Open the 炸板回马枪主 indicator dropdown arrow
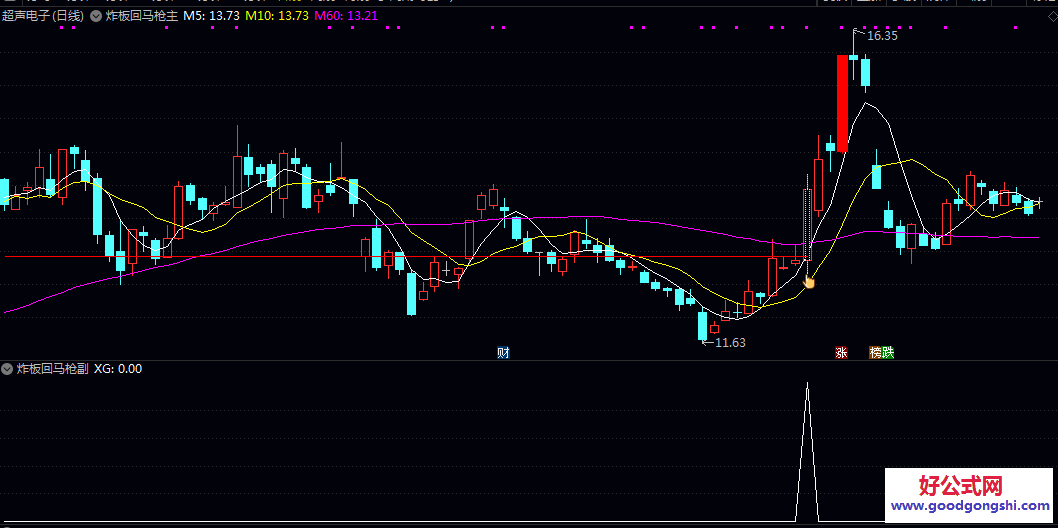This screenshot has height=528, width=1058. click(96, 16)
